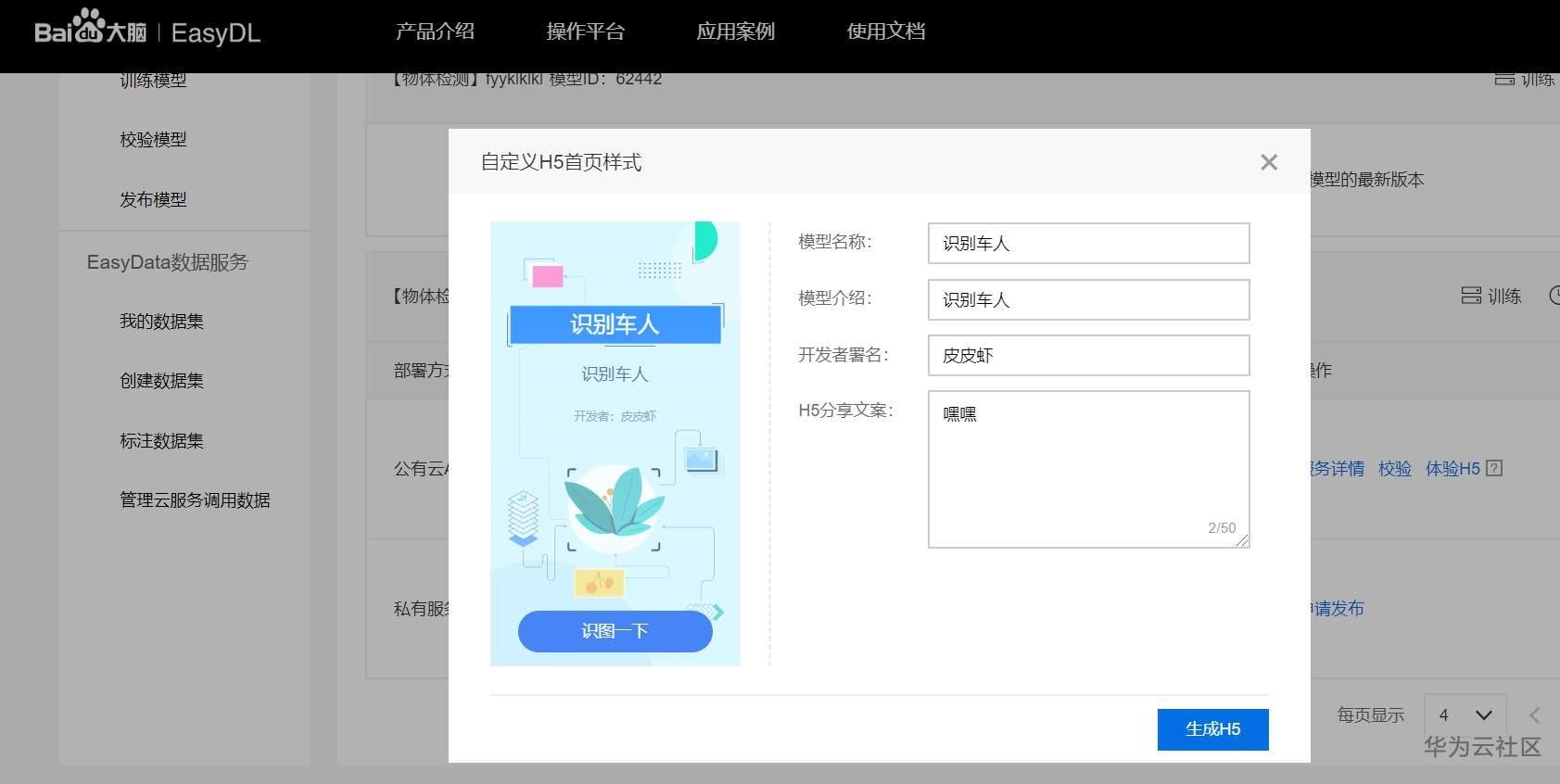Open the 应用案例 menu
This screenshot has height=784, width=1560.
point(736,32)
